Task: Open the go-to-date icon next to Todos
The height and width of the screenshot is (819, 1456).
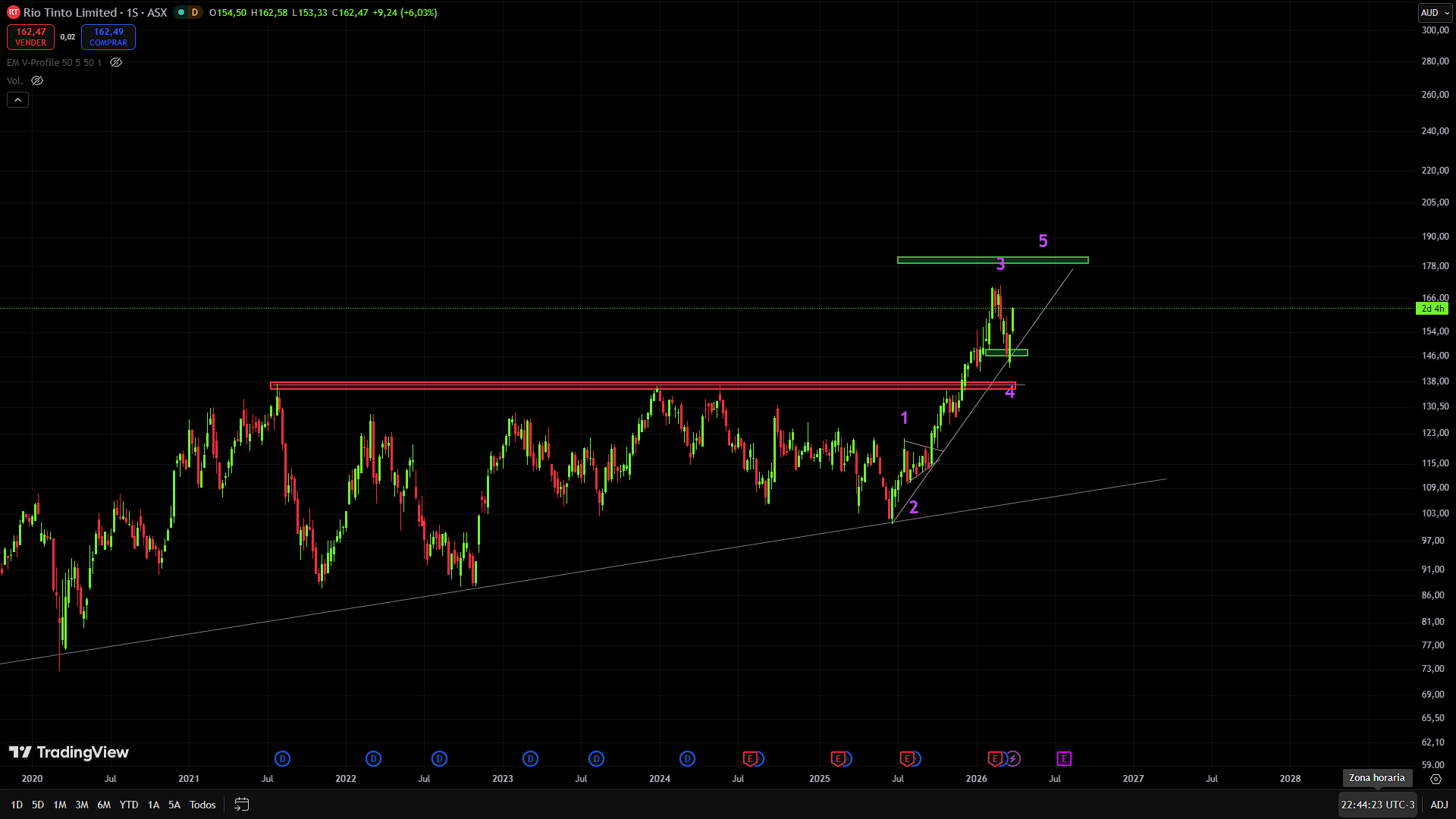Action: click(241, 804)
